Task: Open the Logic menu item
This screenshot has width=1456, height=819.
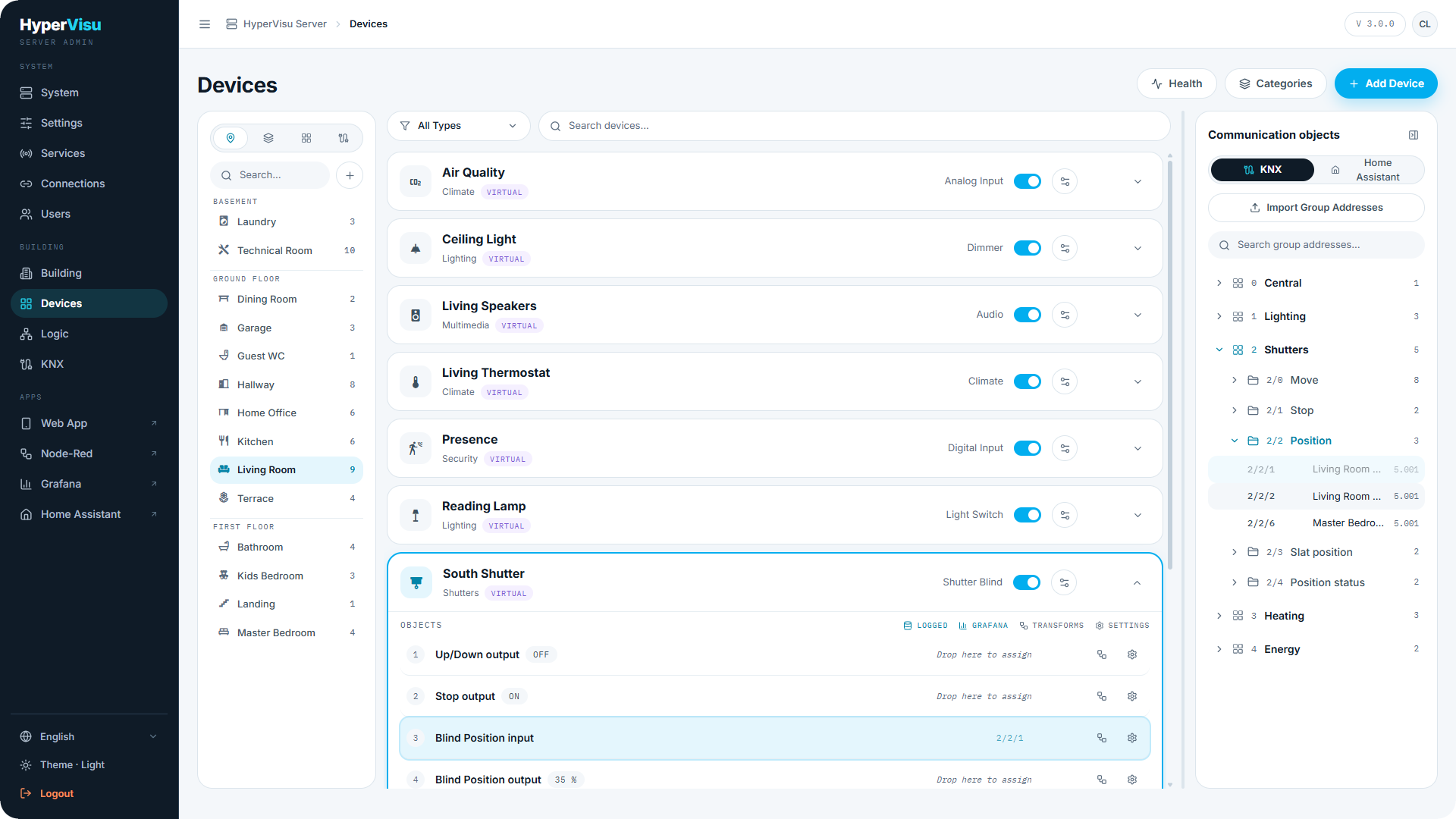Action: click(89, 334)
